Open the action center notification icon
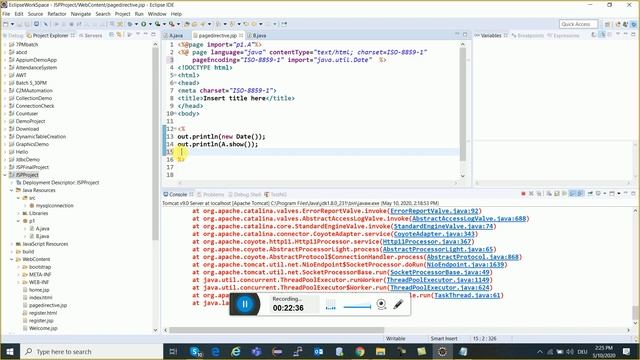This screenshot has width=640, height=360. 627,351
